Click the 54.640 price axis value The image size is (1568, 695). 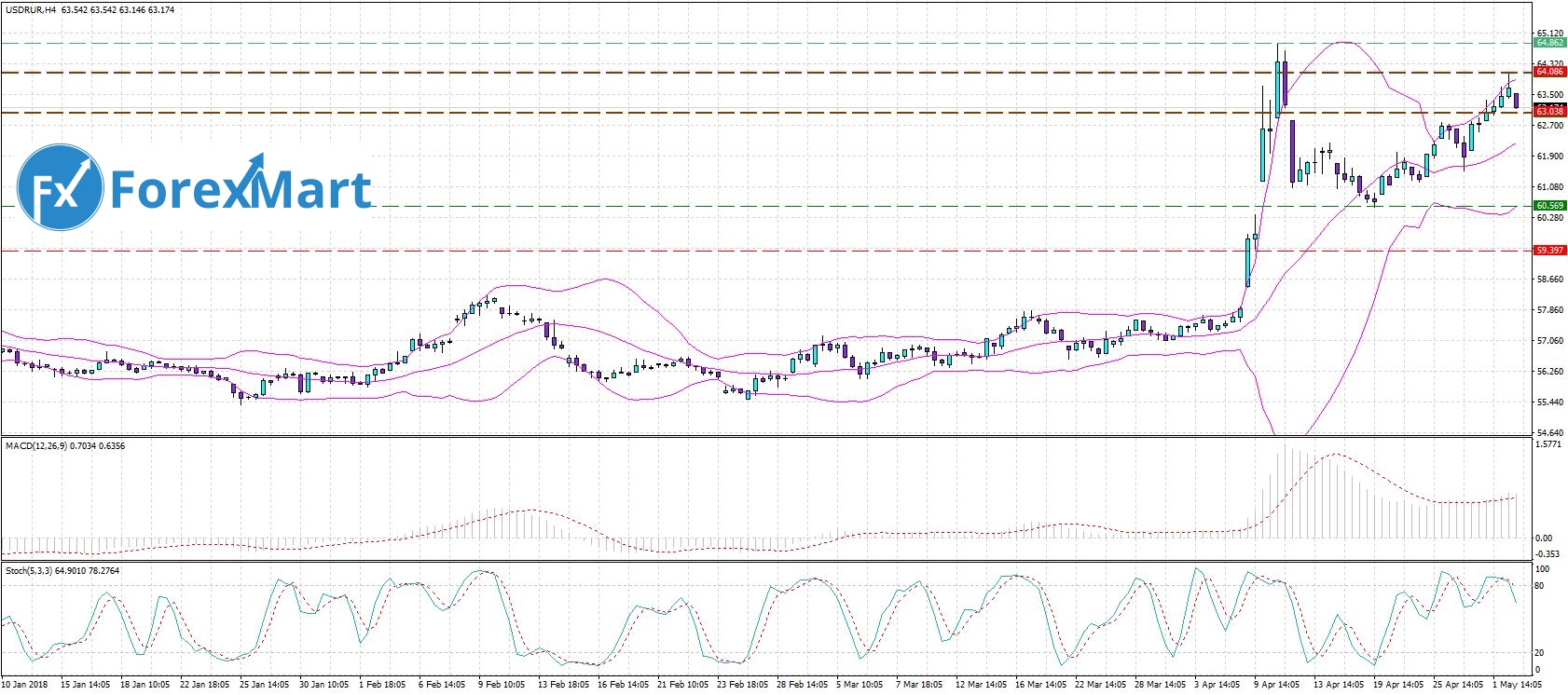(x=1550, y=432)
